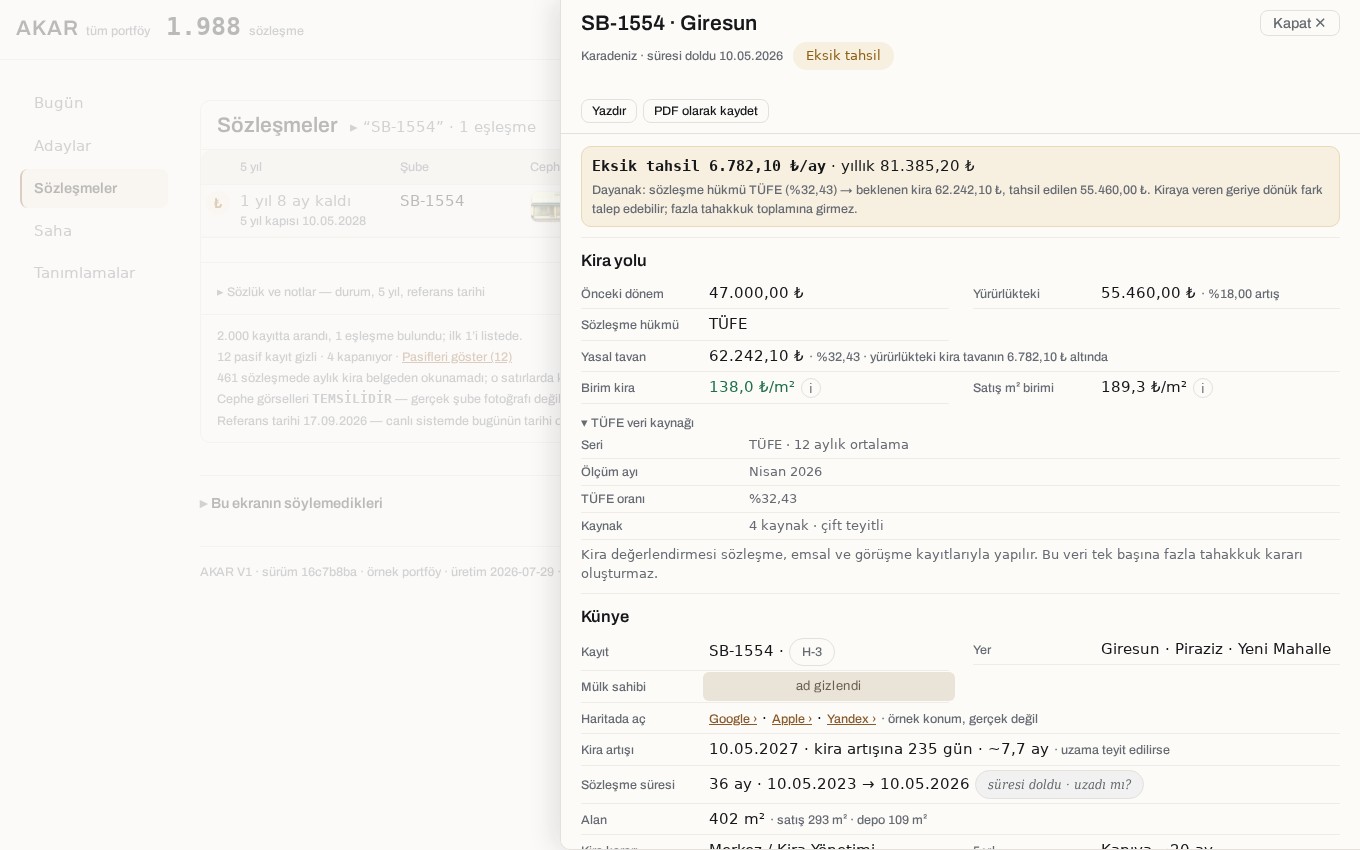The width and height of the screenshot is (1360, 850).
Task: Click the info icon beside Satış m² birimi
Action: (x=1203, y=388)
